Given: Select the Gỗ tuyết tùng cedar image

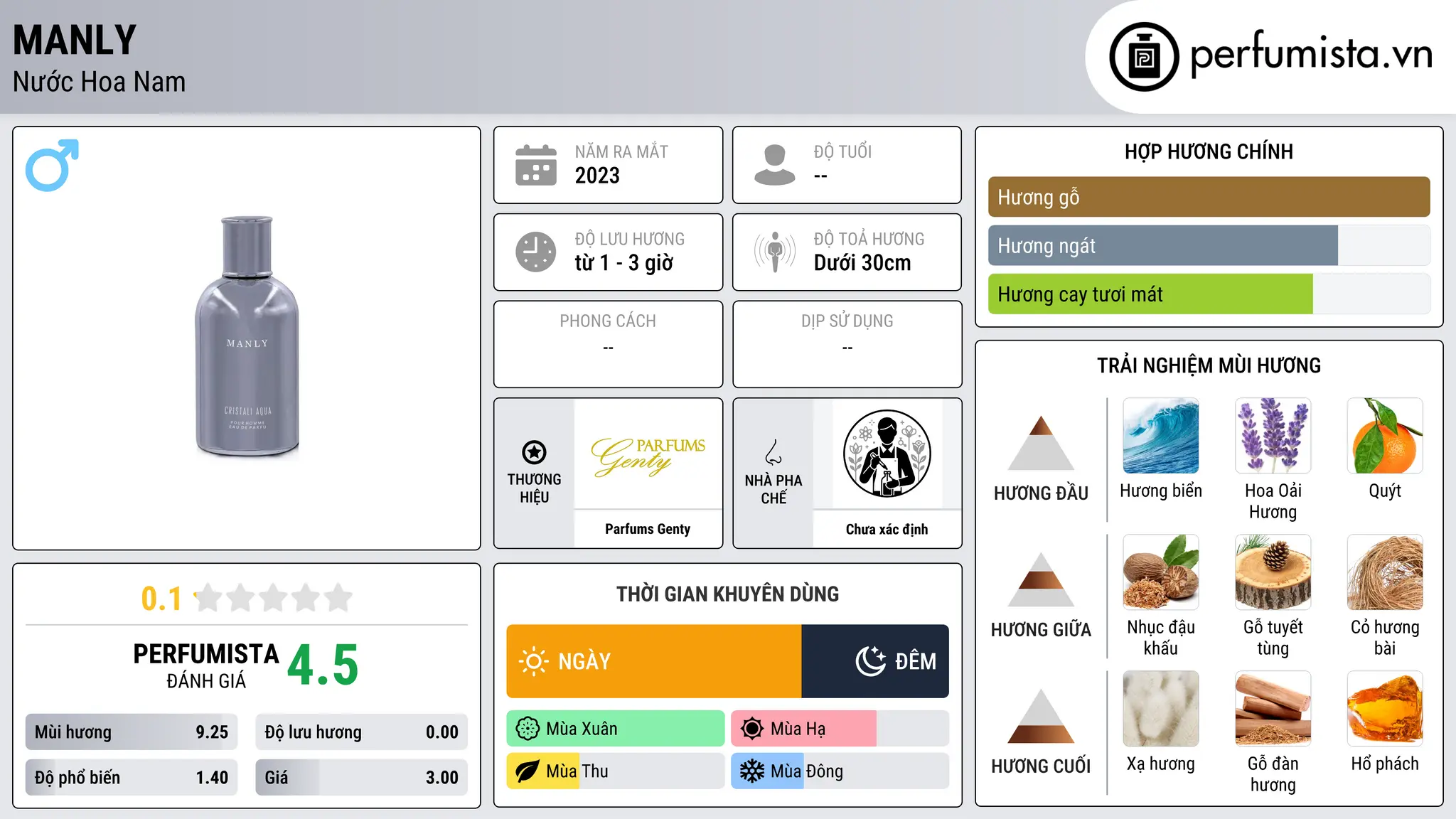Looking at the screenshot, I should tap(1273, 572).
